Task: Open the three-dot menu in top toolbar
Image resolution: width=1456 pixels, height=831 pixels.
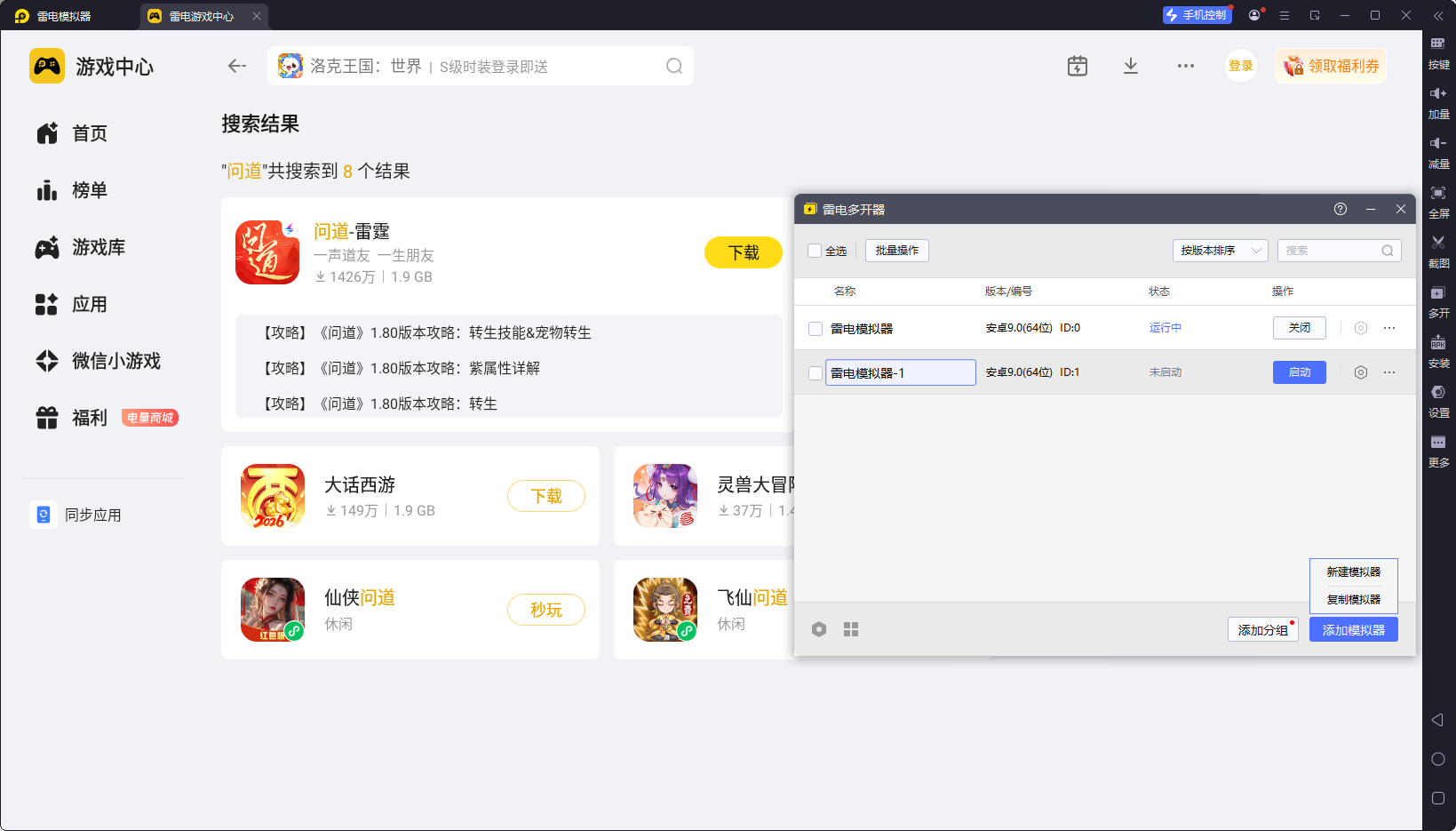Action: 1185,66
